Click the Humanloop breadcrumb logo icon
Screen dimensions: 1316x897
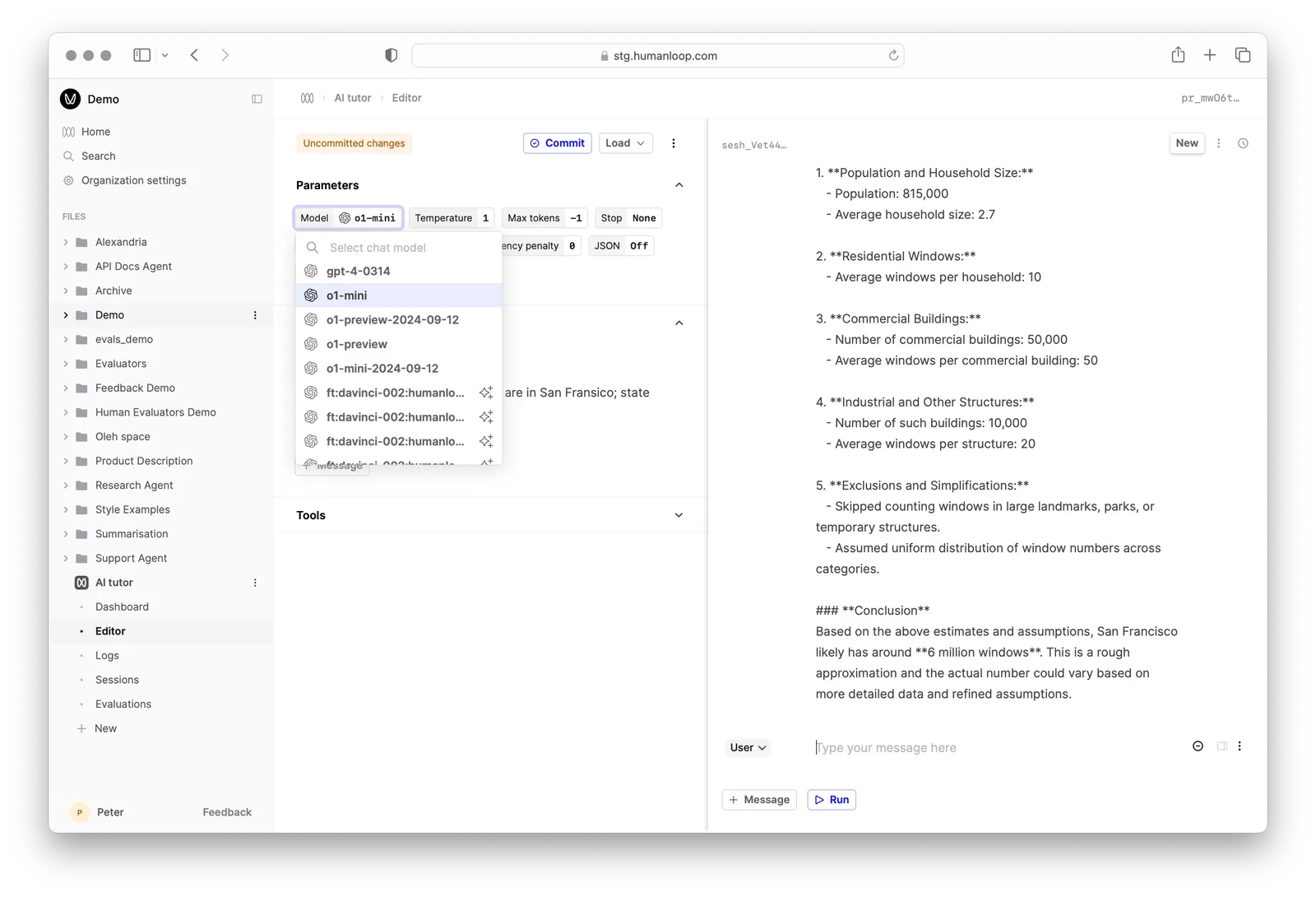(307, 98)
